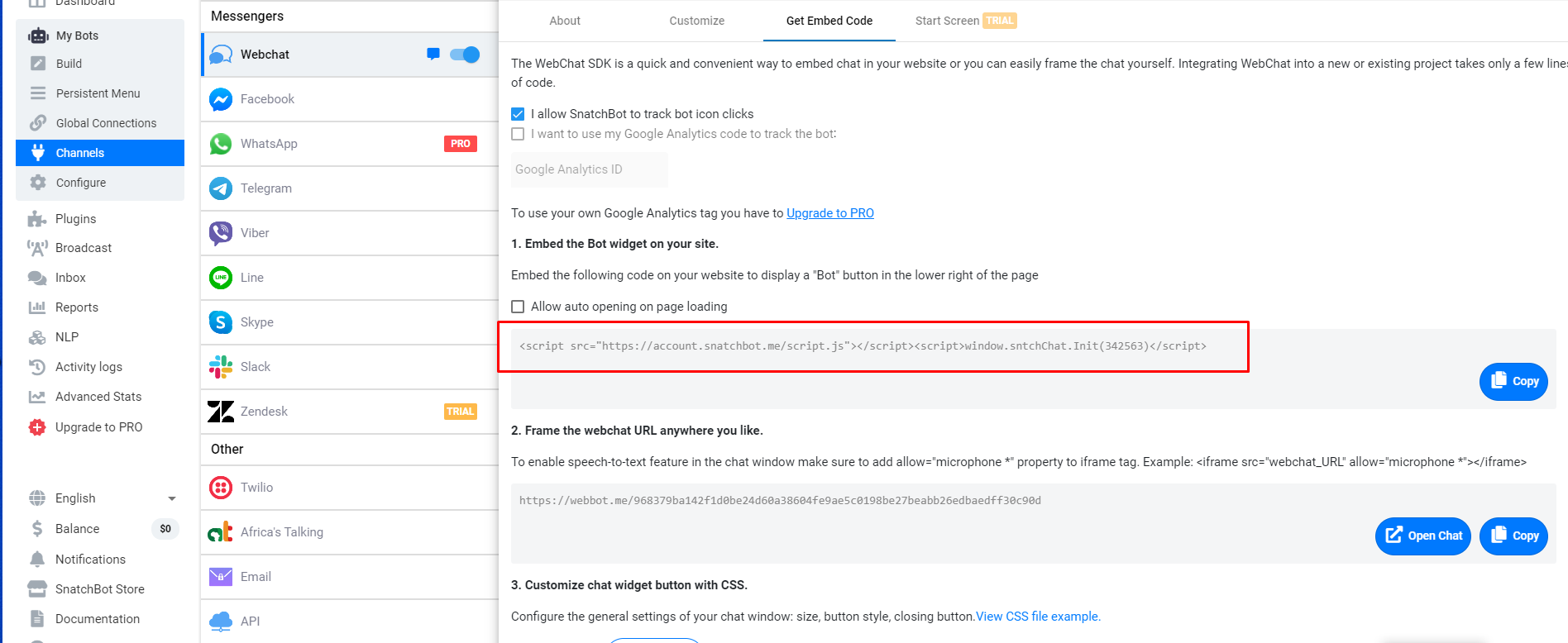Open the Start Screen trial tab

pyautogui.click(x=965, y=21)
